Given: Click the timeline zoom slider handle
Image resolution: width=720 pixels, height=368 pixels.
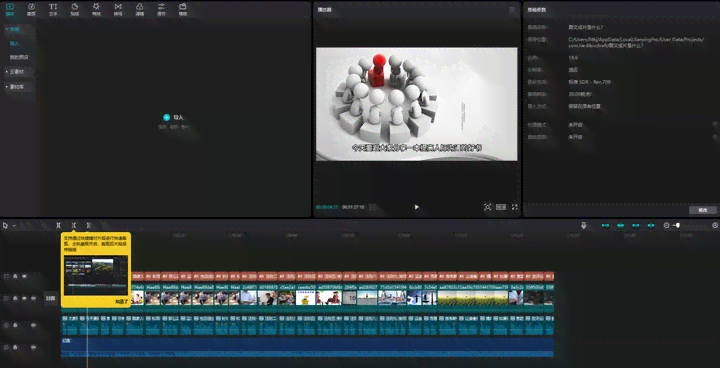Looking at the screenshot, I should (x=678, y=226).
